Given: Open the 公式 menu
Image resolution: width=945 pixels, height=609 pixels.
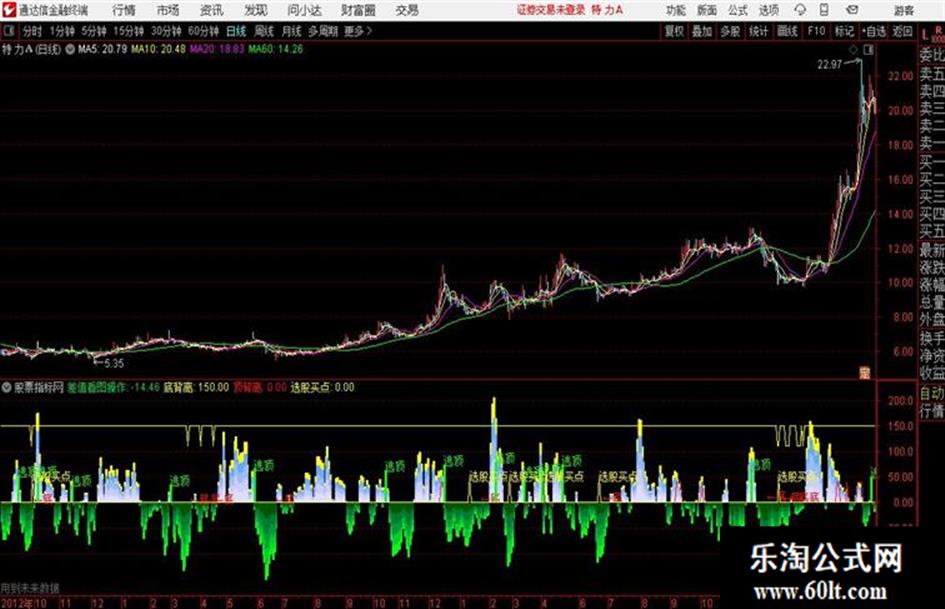Looking at the screenshot, I should (x=737, y=10).
